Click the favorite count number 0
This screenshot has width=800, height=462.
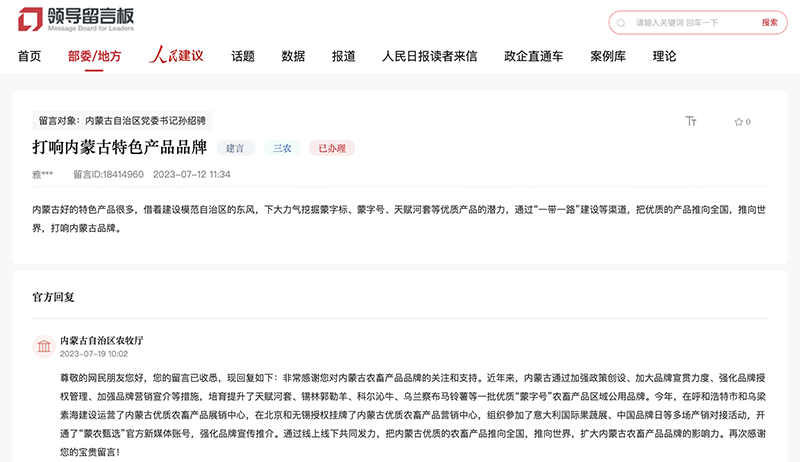(x=748, y=122)
